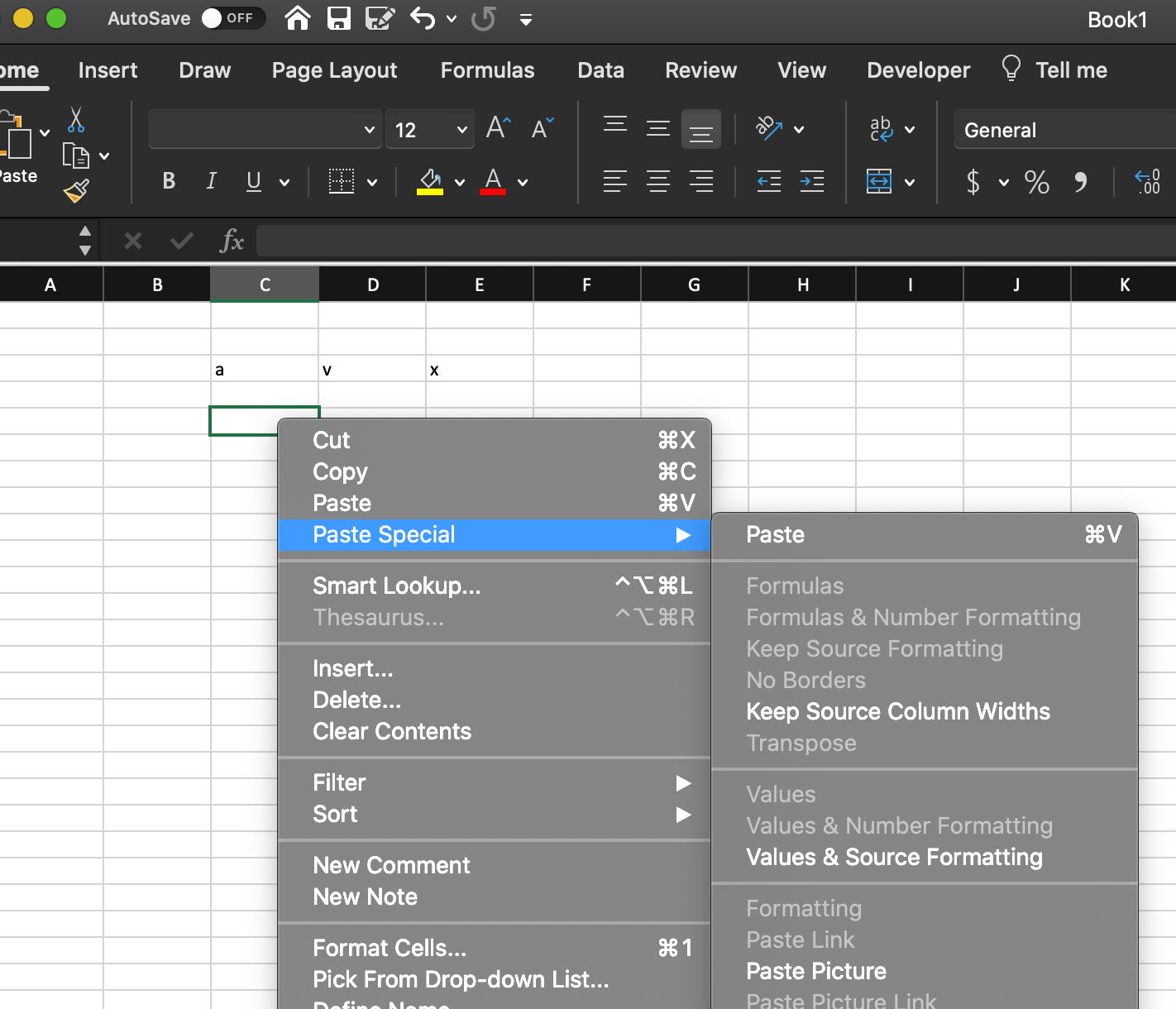
Task: Click the middle align icon
Action: pos(658,128)
